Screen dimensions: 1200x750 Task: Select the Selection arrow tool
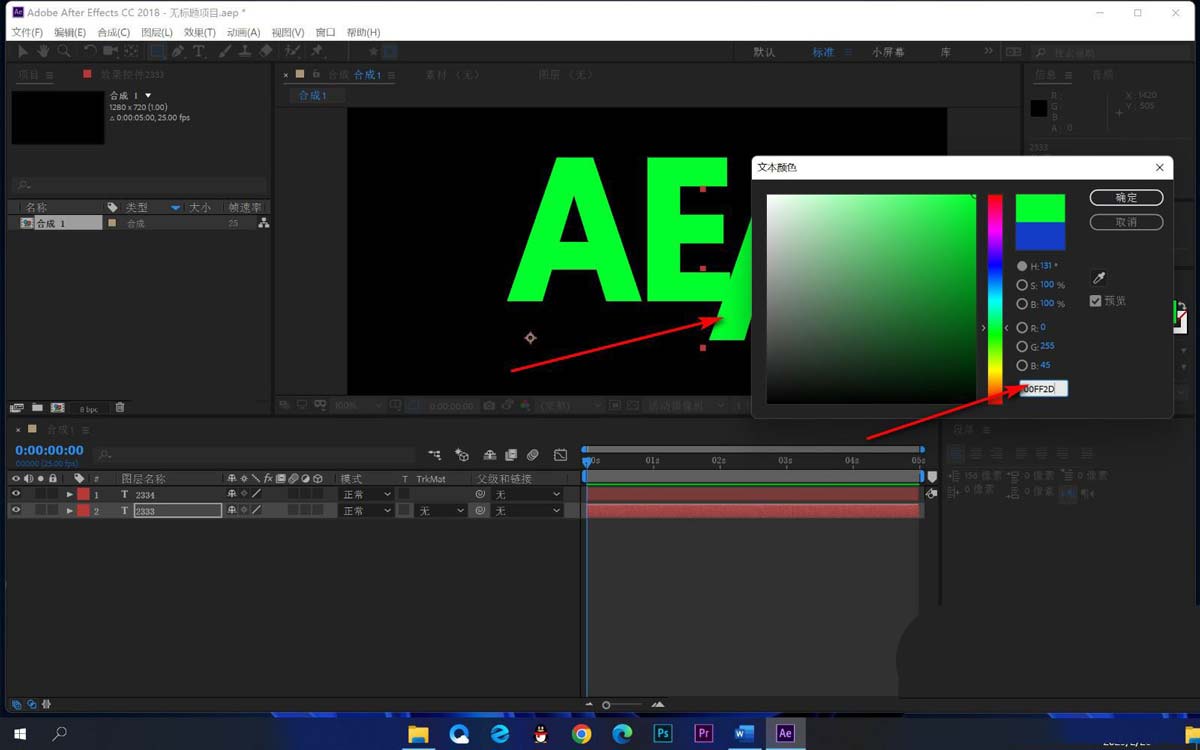24,51
